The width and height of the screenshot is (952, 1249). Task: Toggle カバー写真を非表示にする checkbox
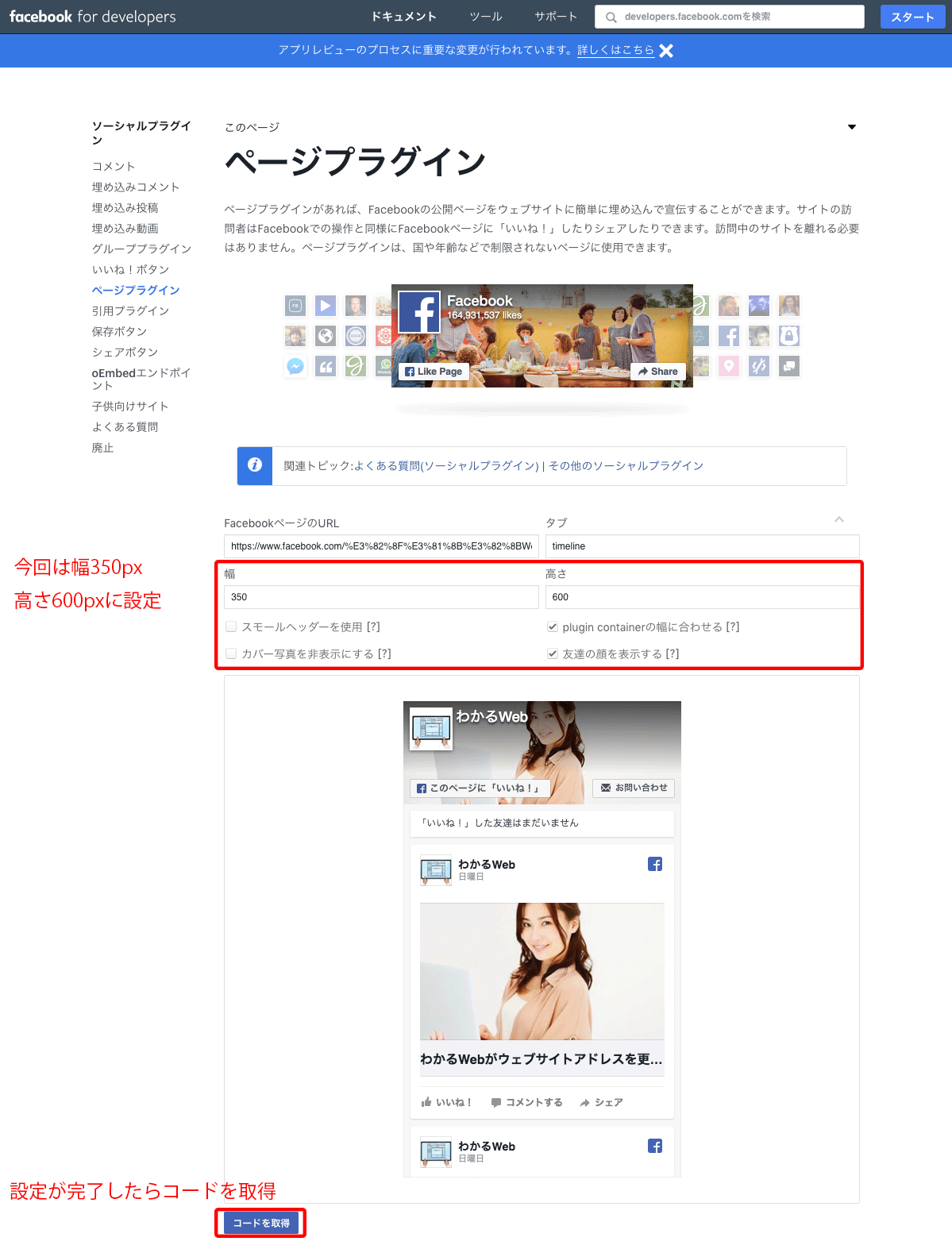coord(231,653)
